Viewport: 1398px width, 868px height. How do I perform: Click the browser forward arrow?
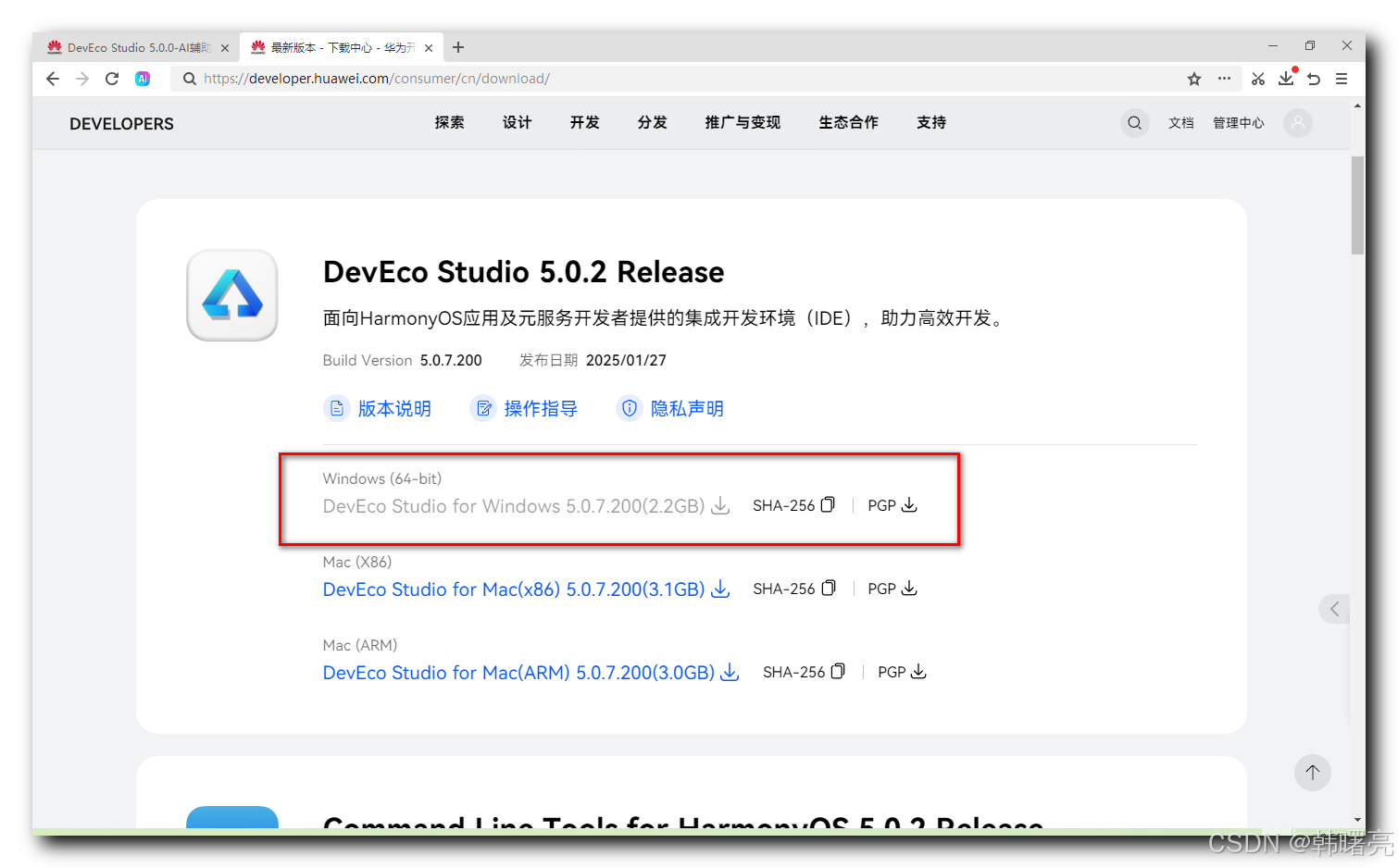82,79
